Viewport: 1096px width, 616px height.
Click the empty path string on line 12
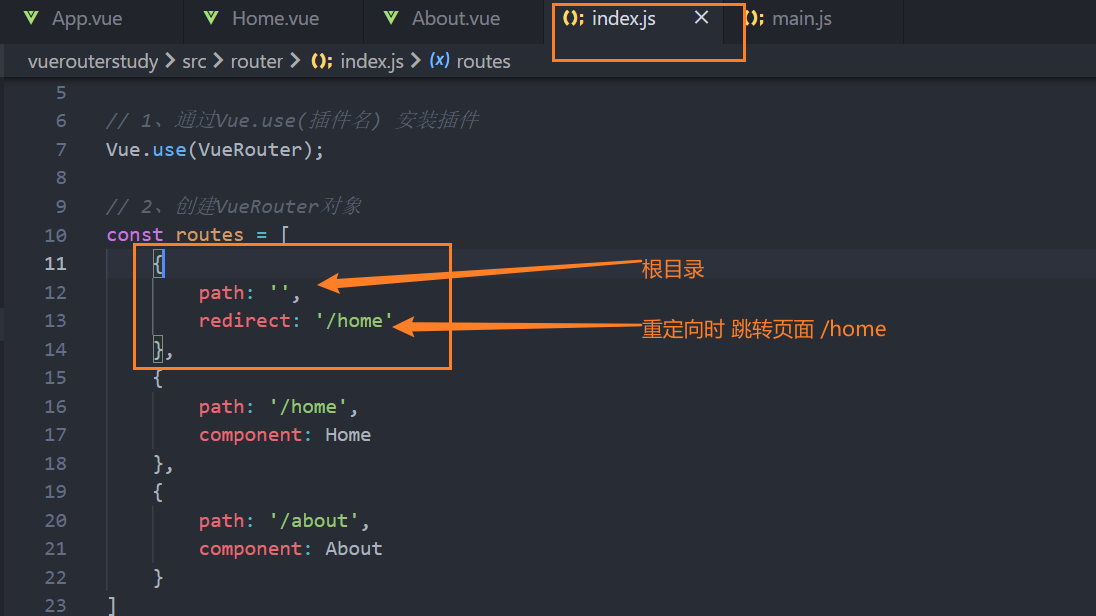280,292
